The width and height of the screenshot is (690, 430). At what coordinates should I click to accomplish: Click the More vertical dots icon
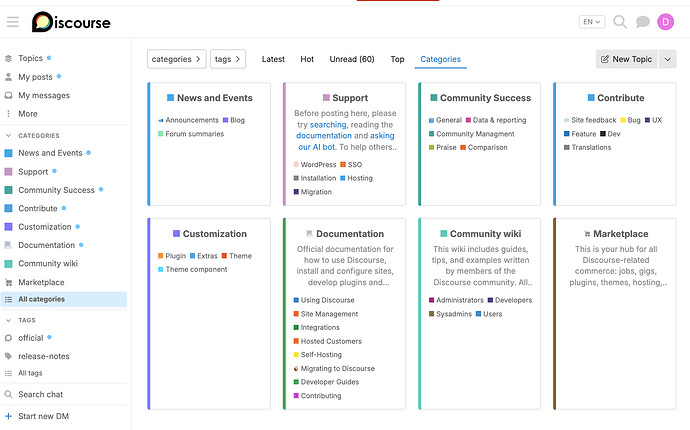click(x=8, y=114)
